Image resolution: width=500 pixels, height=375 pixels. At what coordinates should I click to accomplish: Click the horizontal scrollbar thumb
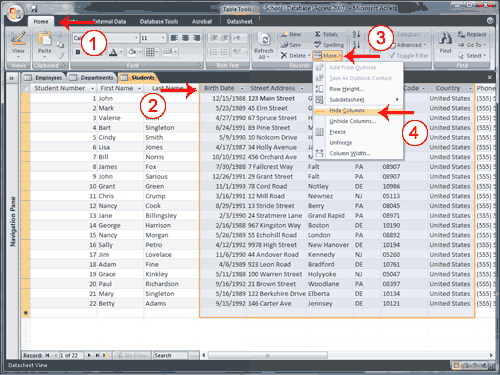point(267,355)
